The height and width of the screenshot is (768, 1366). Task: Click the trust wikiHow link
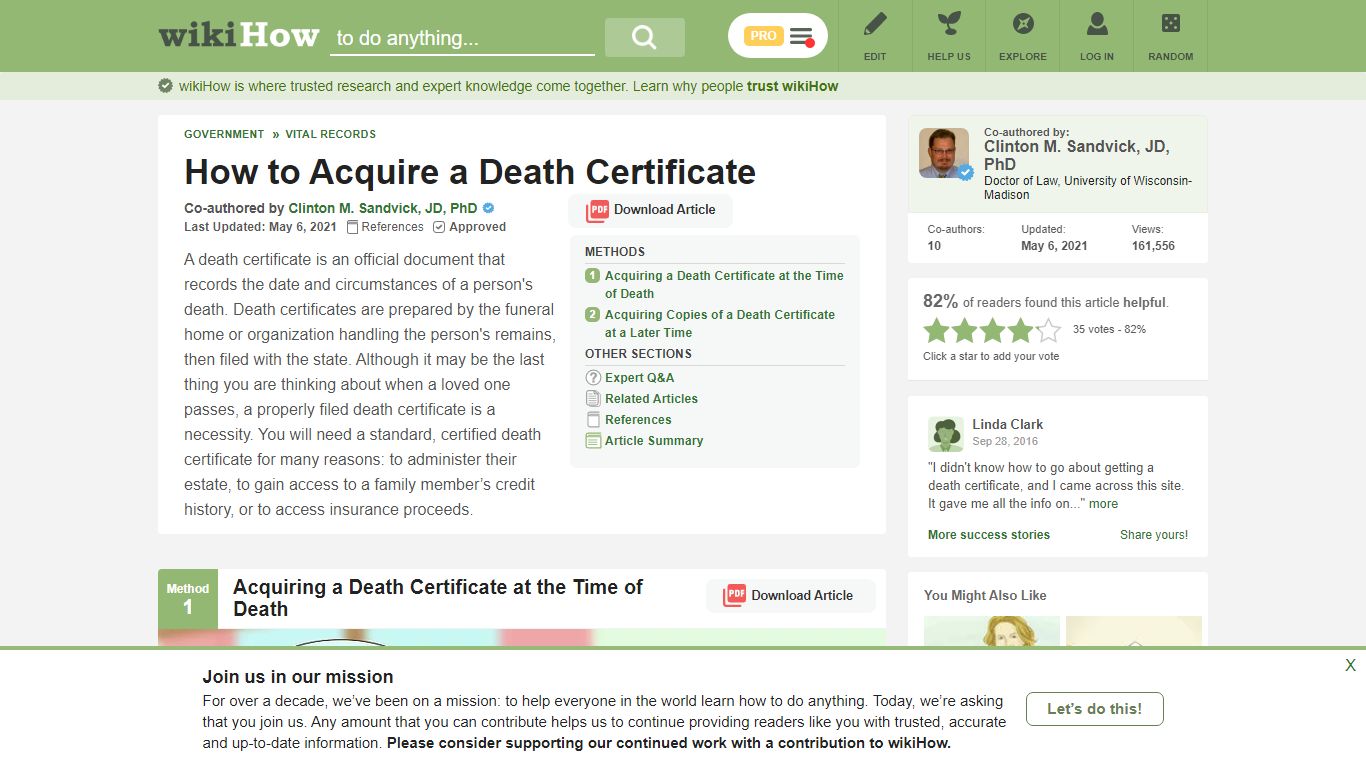point(793,86)
